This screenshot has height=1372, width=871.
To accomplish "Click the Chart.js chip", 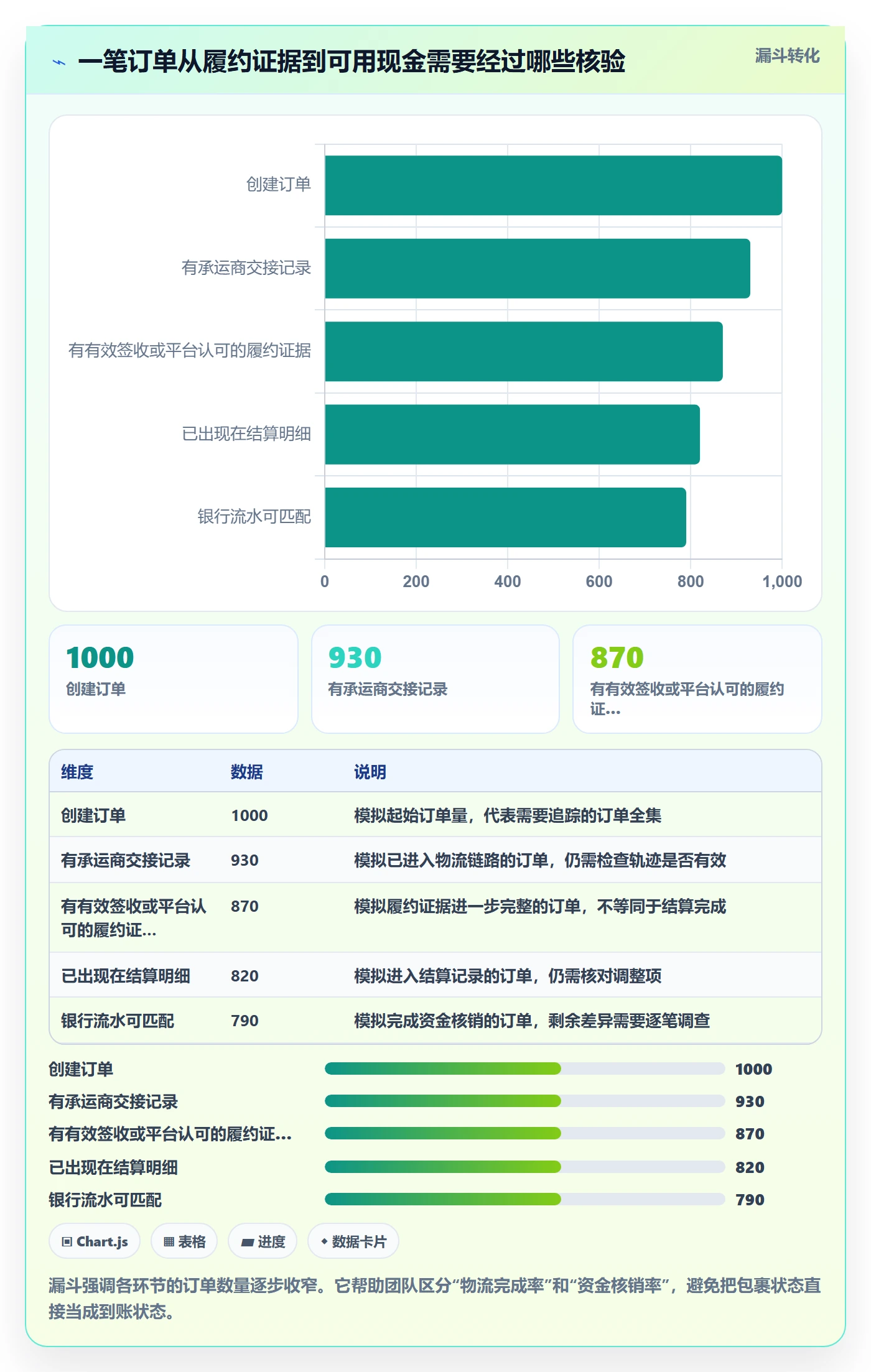I will click(95, 1241).
